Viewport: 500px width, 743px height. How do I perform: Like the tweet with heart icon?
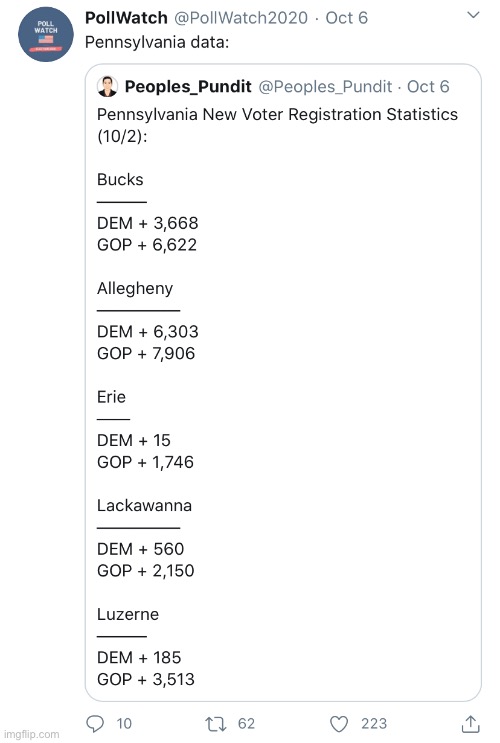339,724
